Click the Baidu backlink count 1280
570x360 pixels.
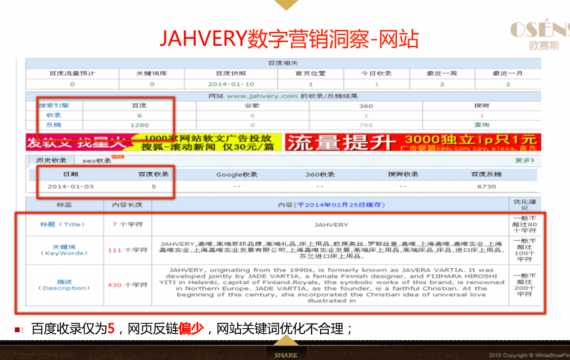[x=140, y=125]
